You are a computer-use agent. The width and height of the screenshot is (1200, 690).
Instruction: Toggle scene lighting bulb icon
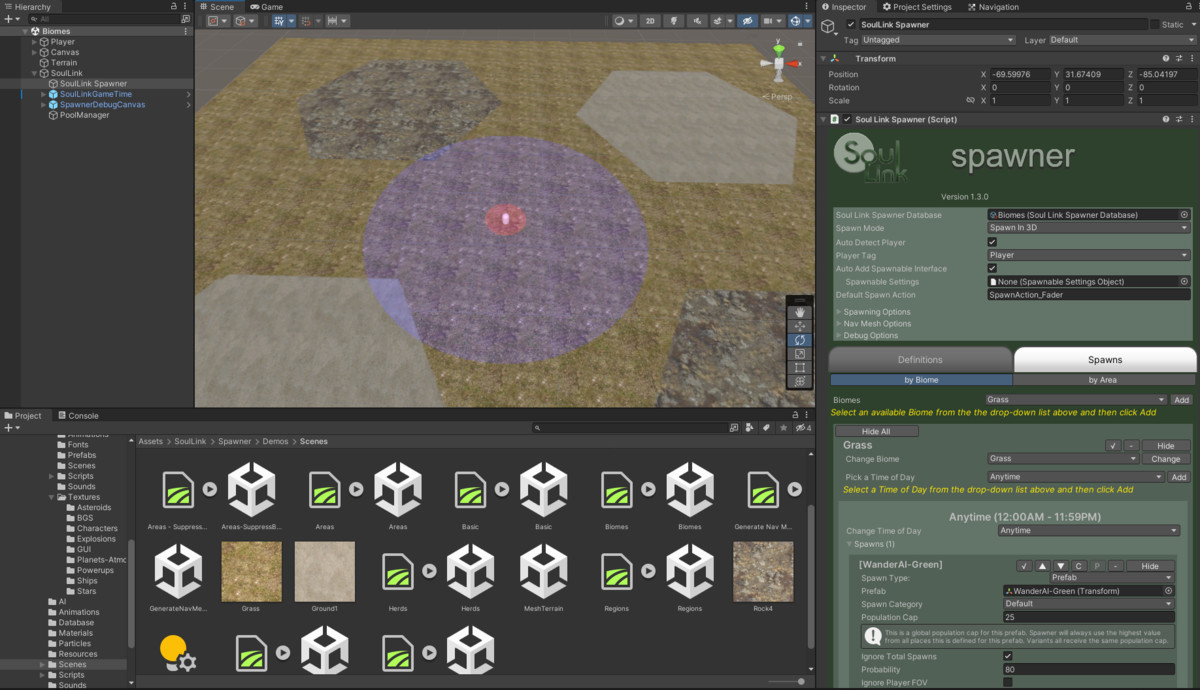pos(675,21)
